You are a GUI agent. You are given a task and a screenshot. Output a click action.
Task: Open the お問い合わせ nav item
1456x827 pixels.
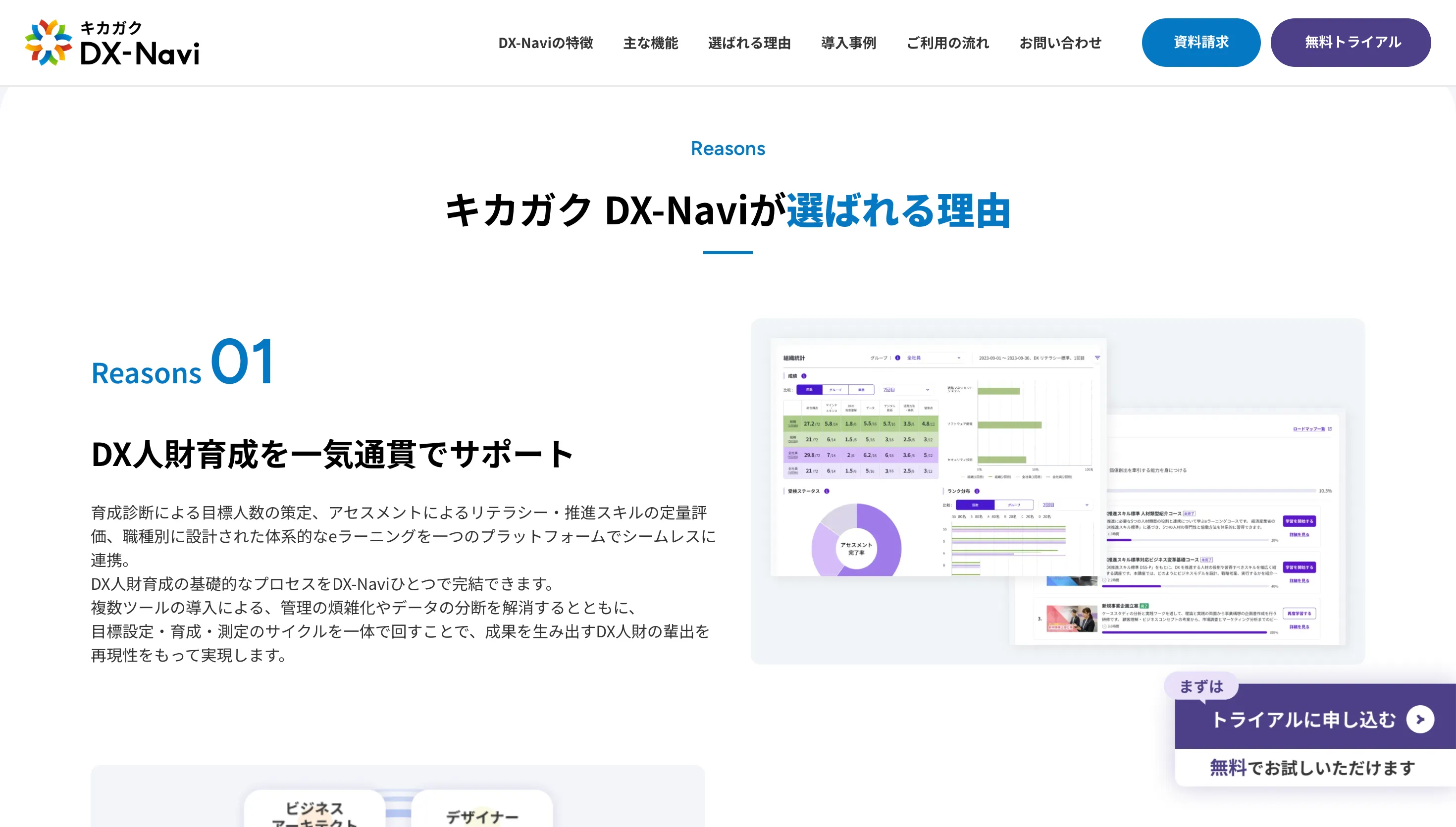pyautogui.click(x=1060, y=43)
